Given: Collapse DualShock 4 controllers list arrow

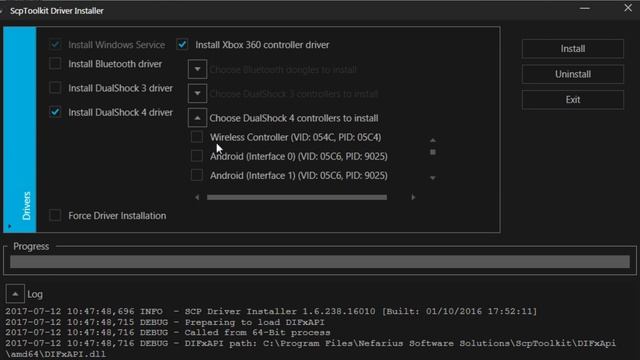Looking at the screenshot, I should coord(197,118).
